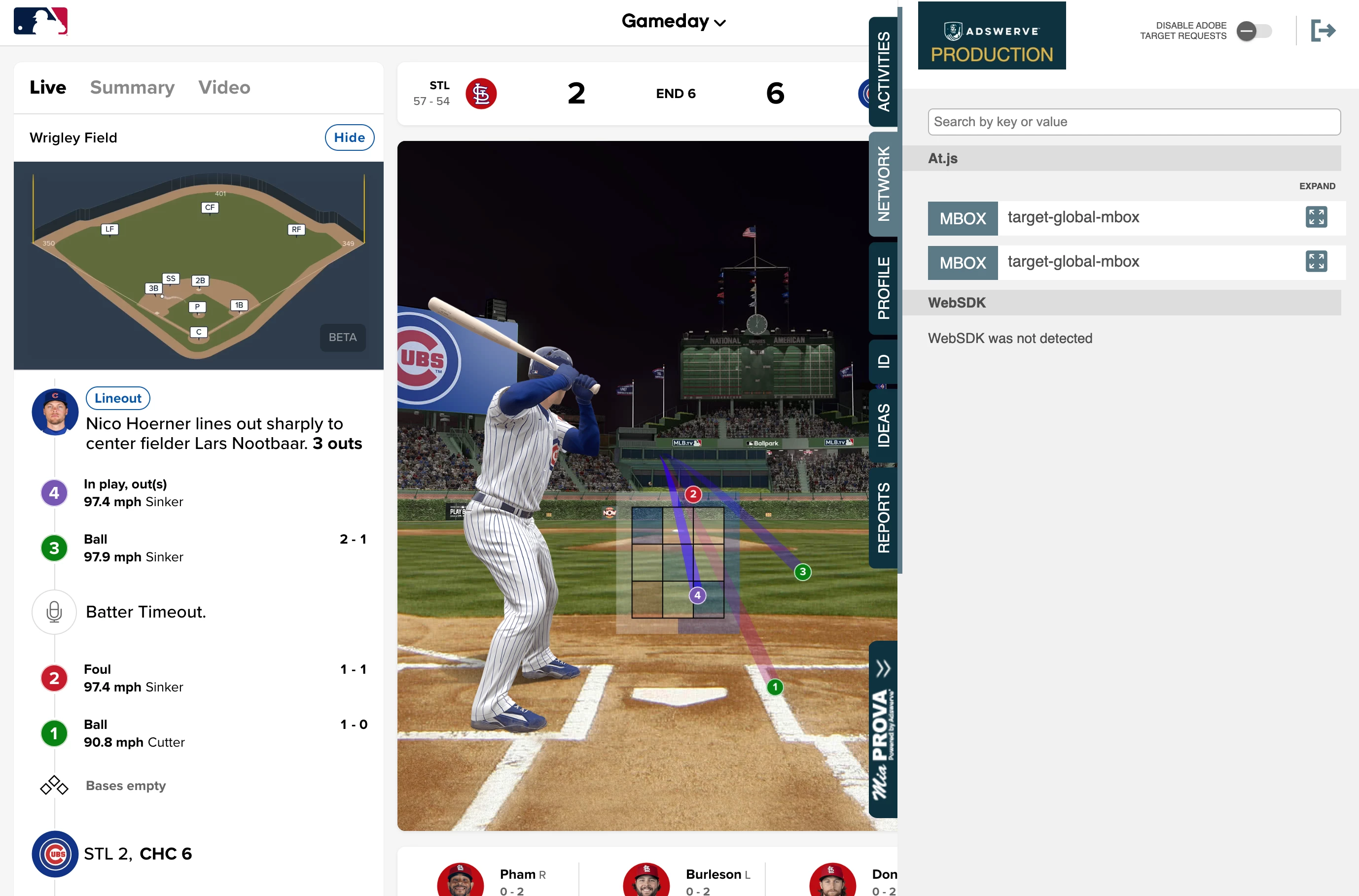Open the Network side tab
Screen dimensions: 1359x896
point(883,184)
